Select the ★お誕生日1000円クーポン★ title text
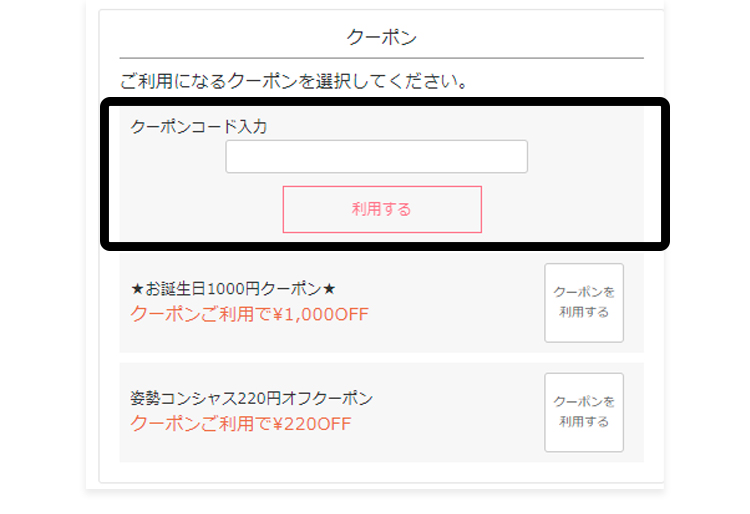750x514 pixels. (x=233, y=289)
